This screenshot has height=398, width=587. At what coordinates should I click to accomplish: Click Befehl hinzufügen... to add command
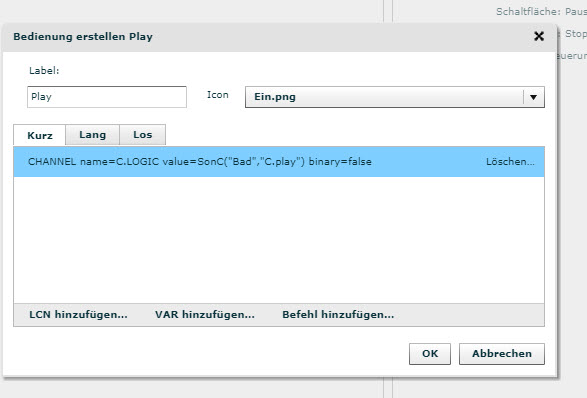pos(338,315)
